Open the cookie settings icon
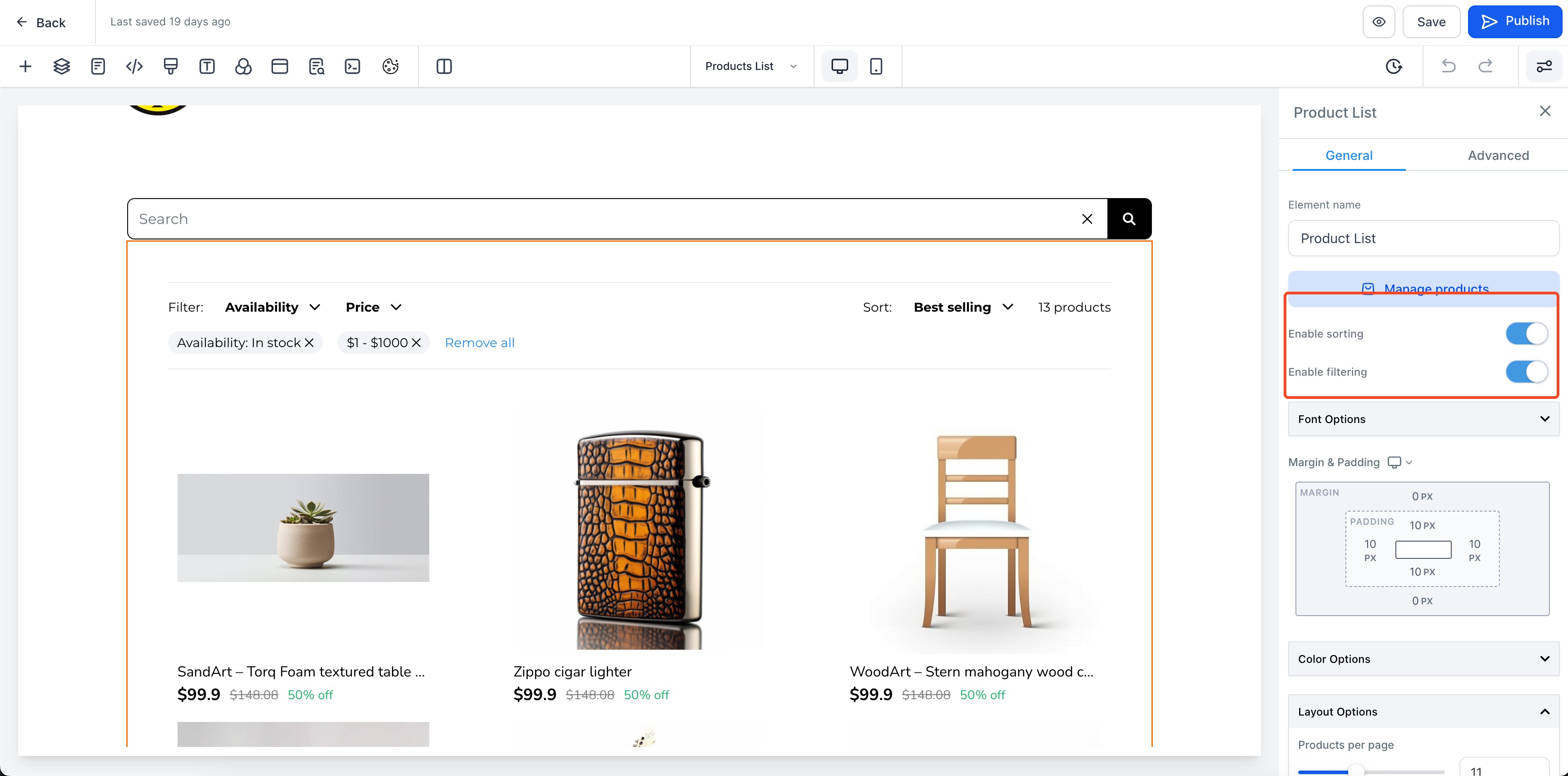 (x=390, y=66)
